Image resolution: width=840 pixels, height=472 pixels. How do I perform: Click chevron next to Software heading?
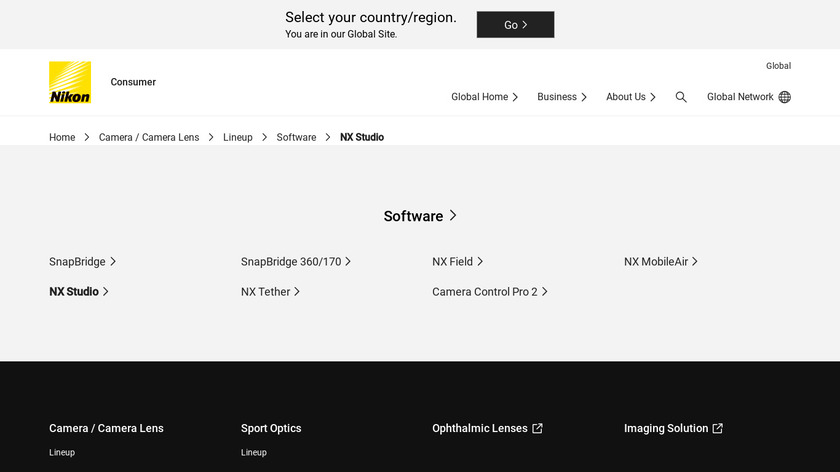(453, 215)
